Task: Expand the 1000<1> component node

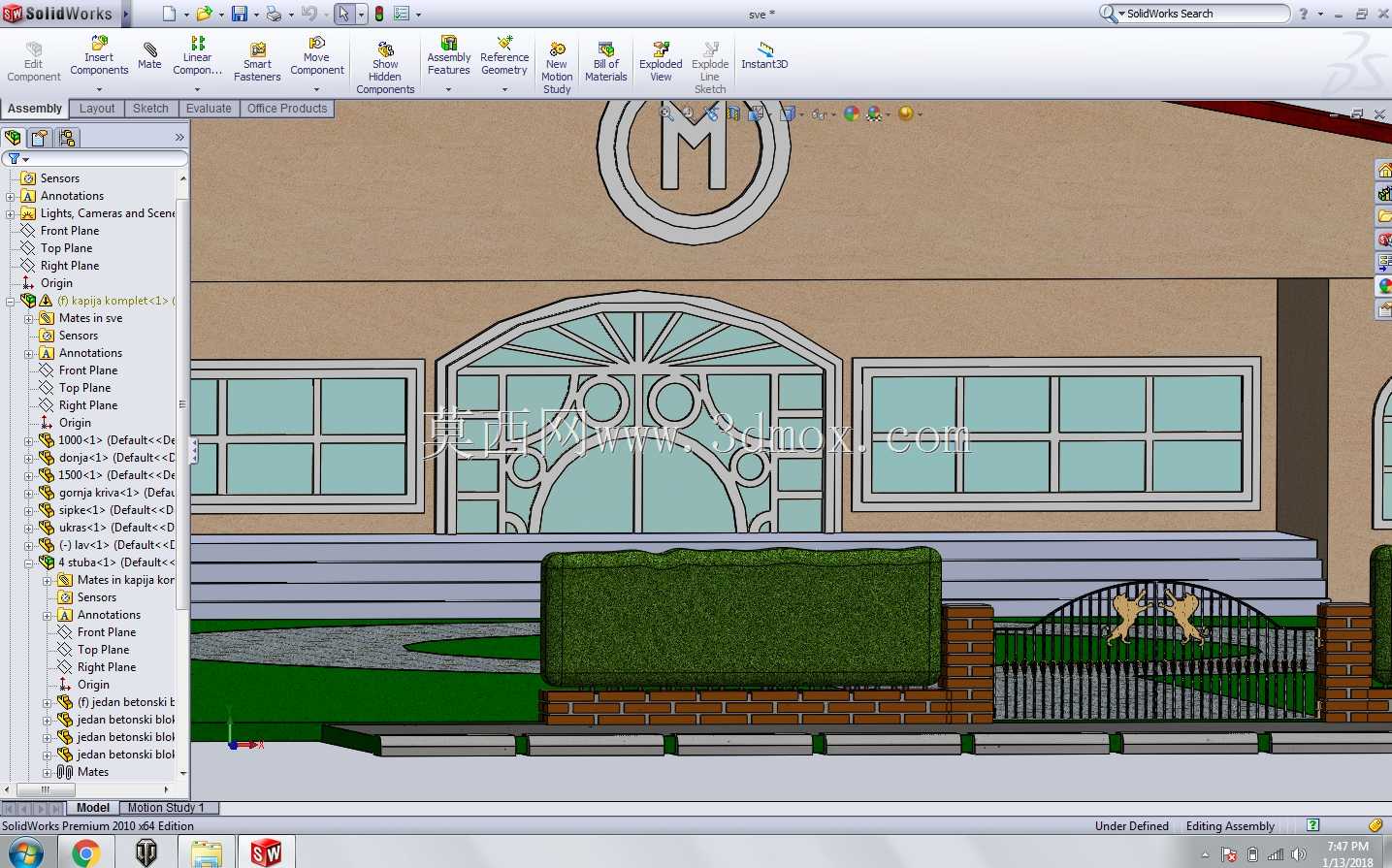Action: [29, 440]
